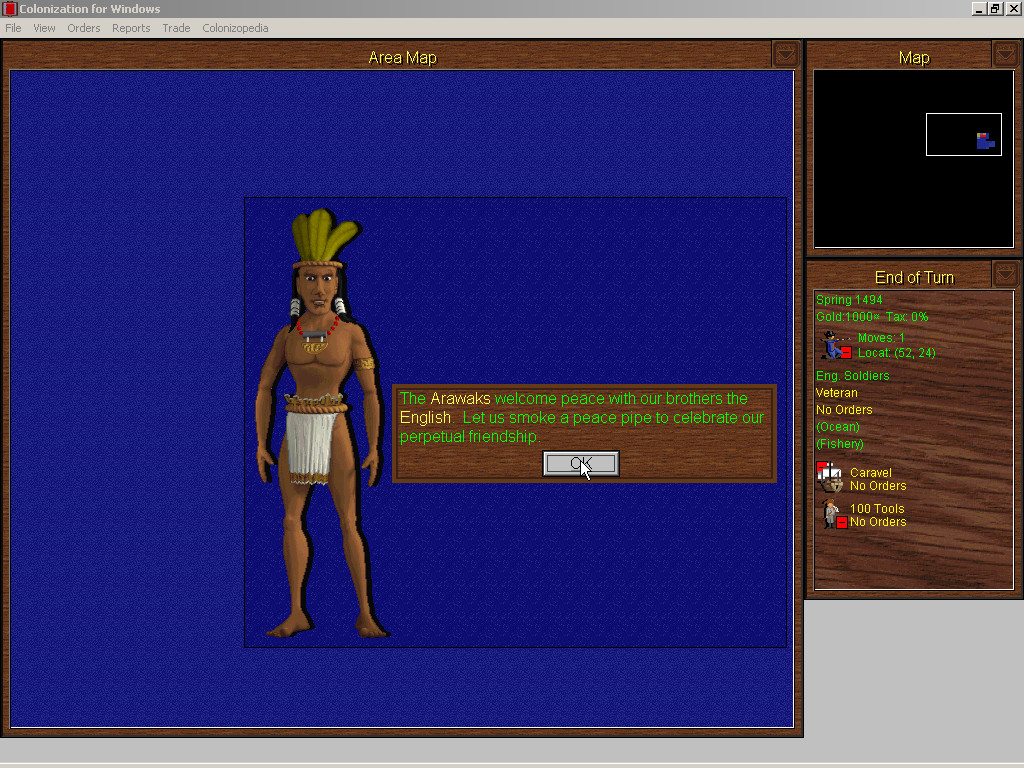Click the 'Map' panel title
Image resolution: width=1024 pixels, height=768 pixels.
914,57
